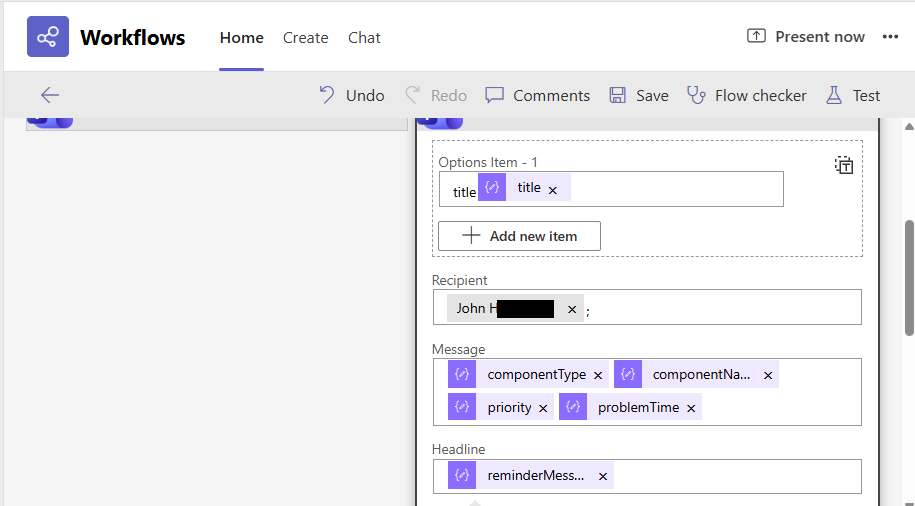
Task: Remove the John recipient chip
Action: click(x=572, y=310)
